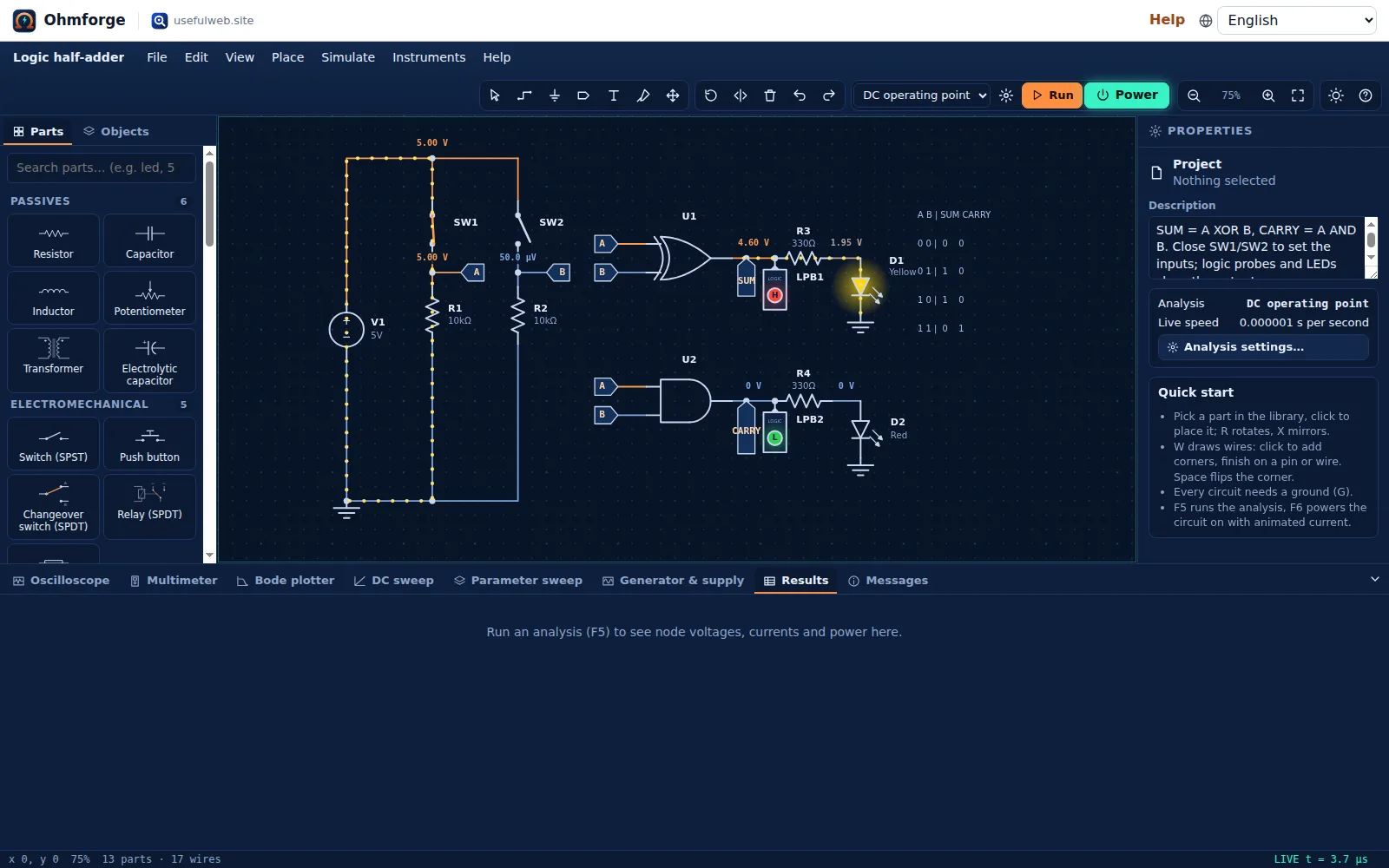Rotate the selected part

(710, 95)
